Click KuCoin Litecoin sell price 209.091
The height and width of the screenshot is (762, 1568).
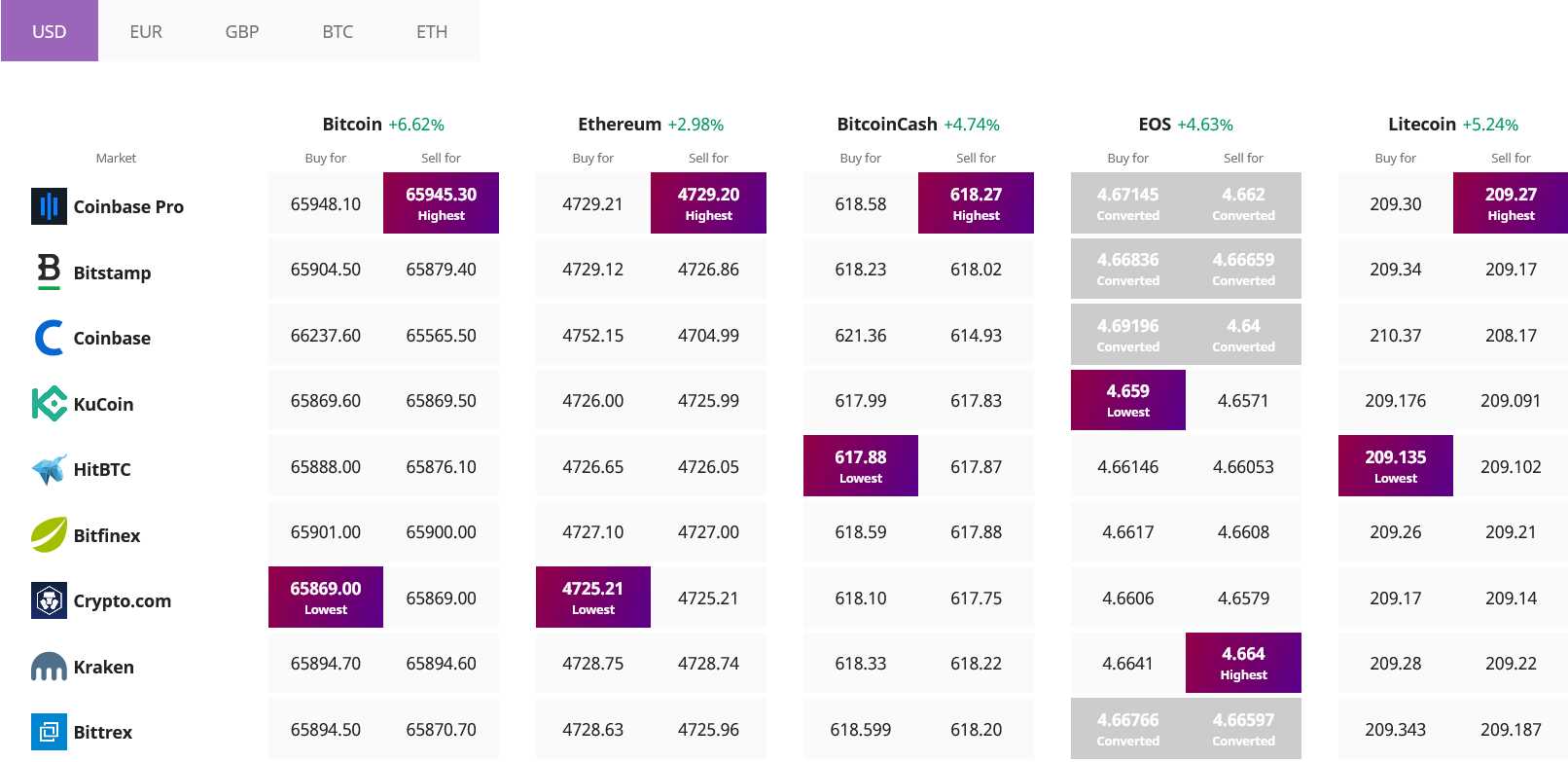pos(1511,400)
